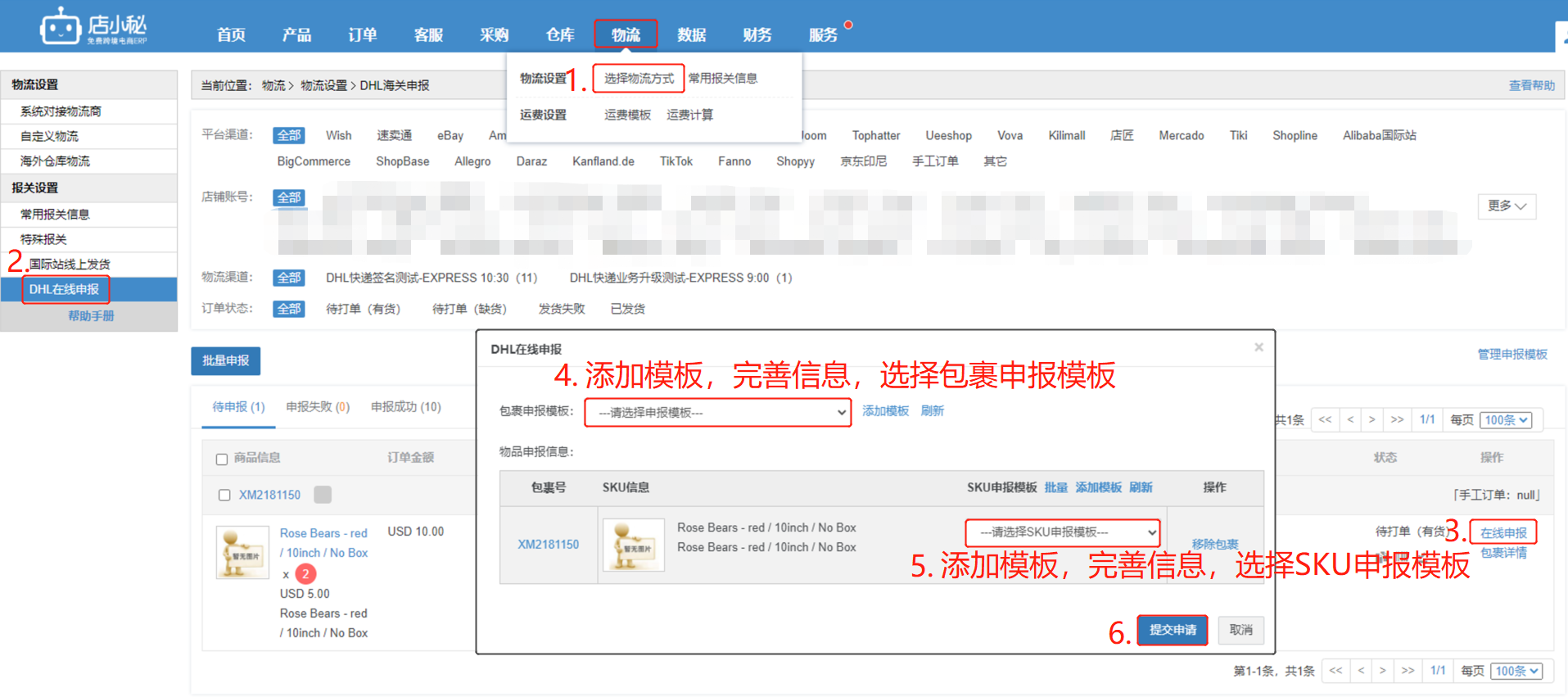
Task: Select 特殊报关 in sidebar
Action: pyautogui.click(x=43, y=239)
